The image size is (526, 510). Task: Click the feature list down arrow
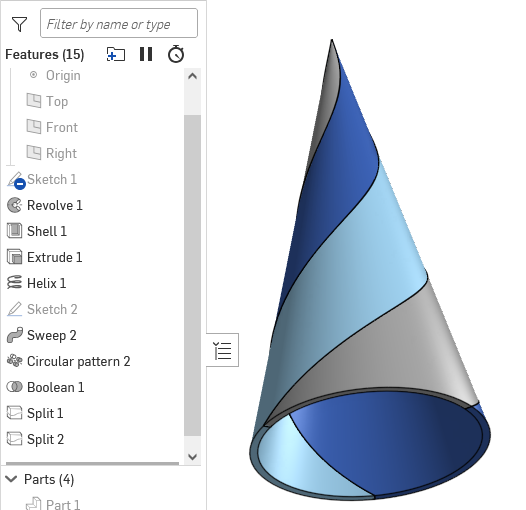193,457
